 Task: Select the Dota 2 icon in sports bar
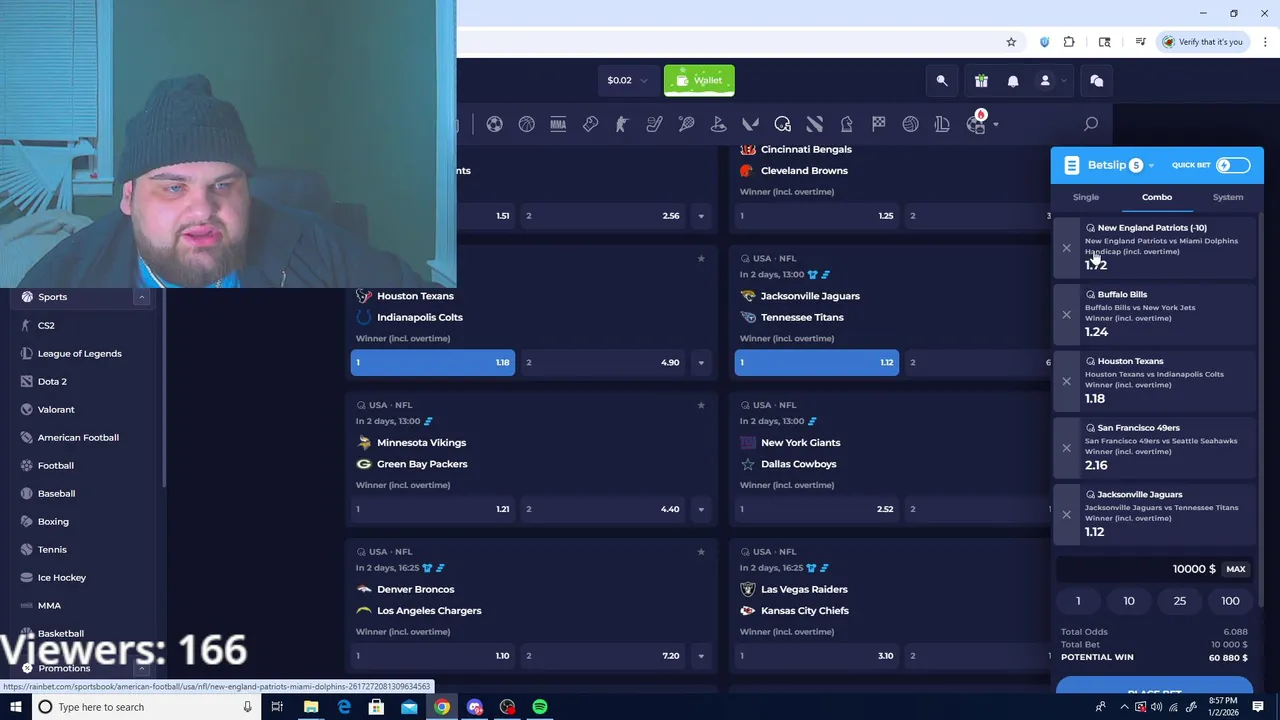pyautogui.click(x=814, y=124)
